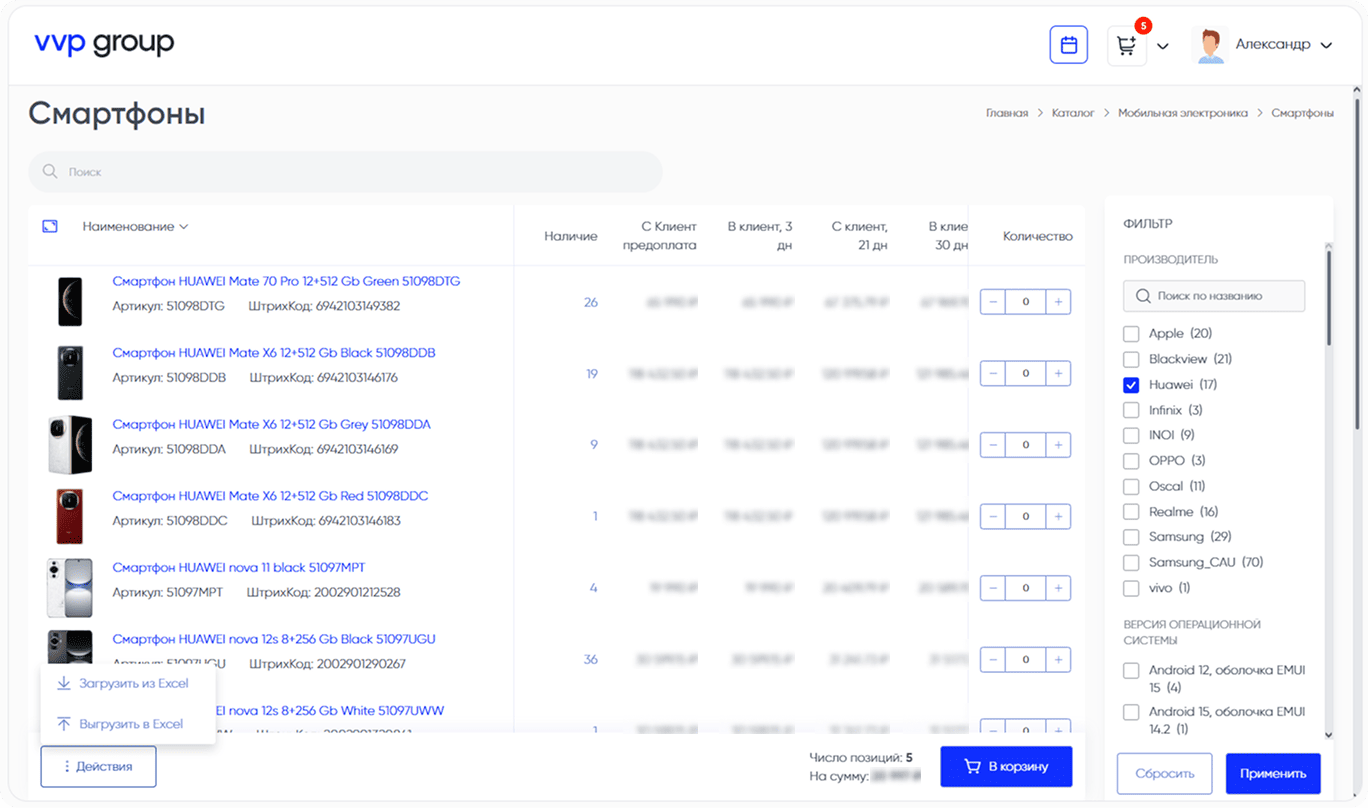Screen dimensions: 1368x808
Task: Uncheck the Huawei manufacturer filter
Action: 1131,385
